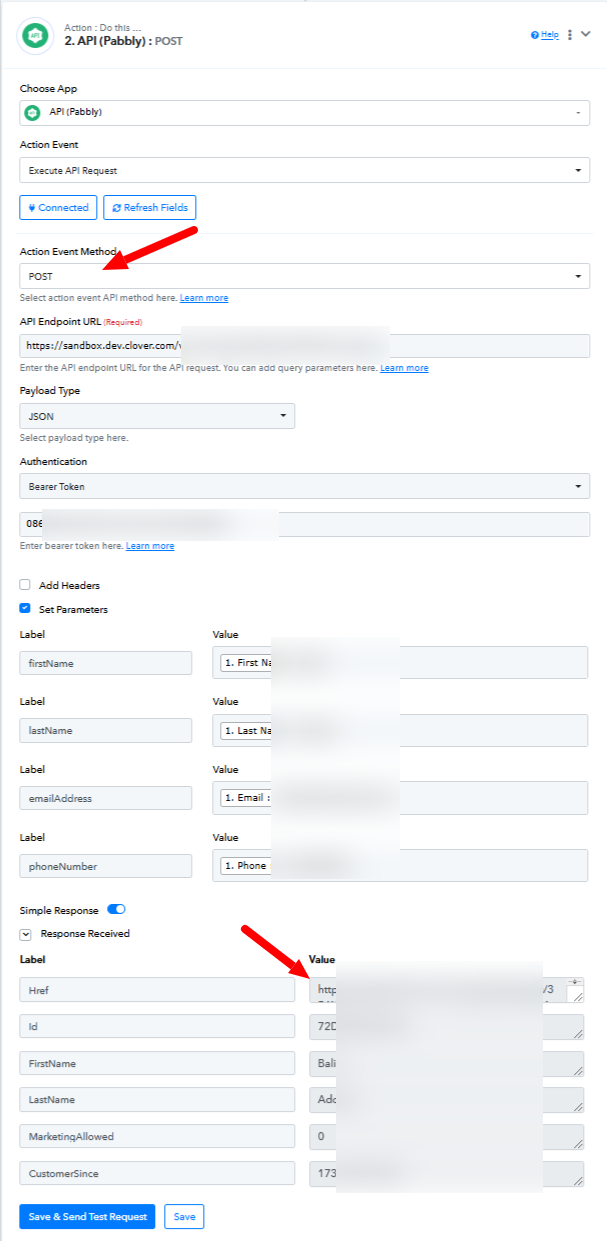The image size is (607, 1241).
Task: Click the Refresh Fields button
Action: point(150,207)
